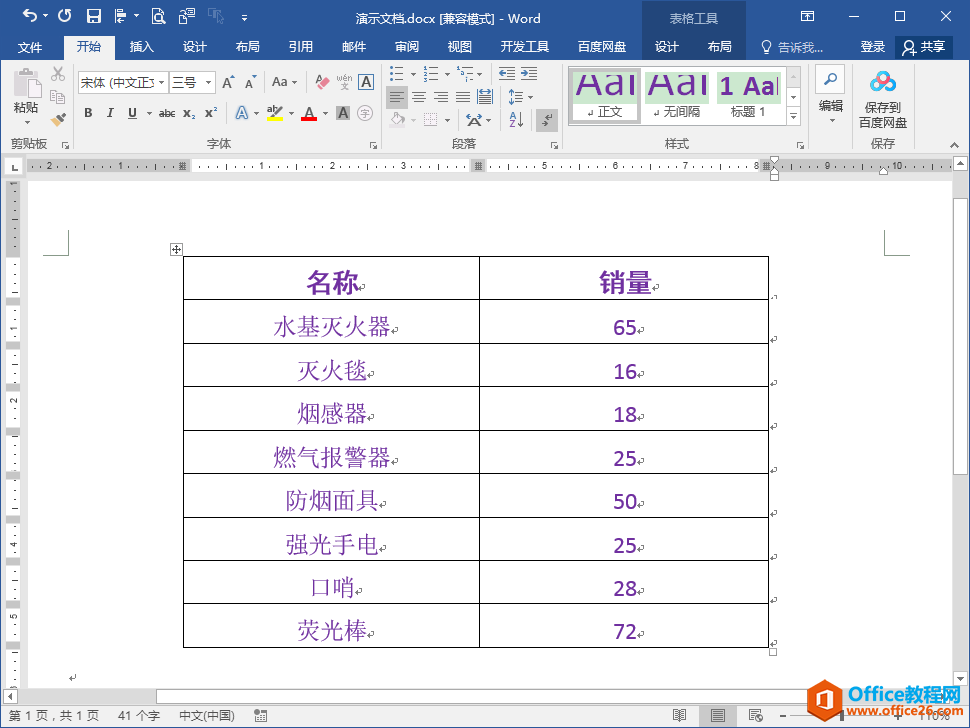
Task: Toggle Underline formatting
Action: pos(132,113)
